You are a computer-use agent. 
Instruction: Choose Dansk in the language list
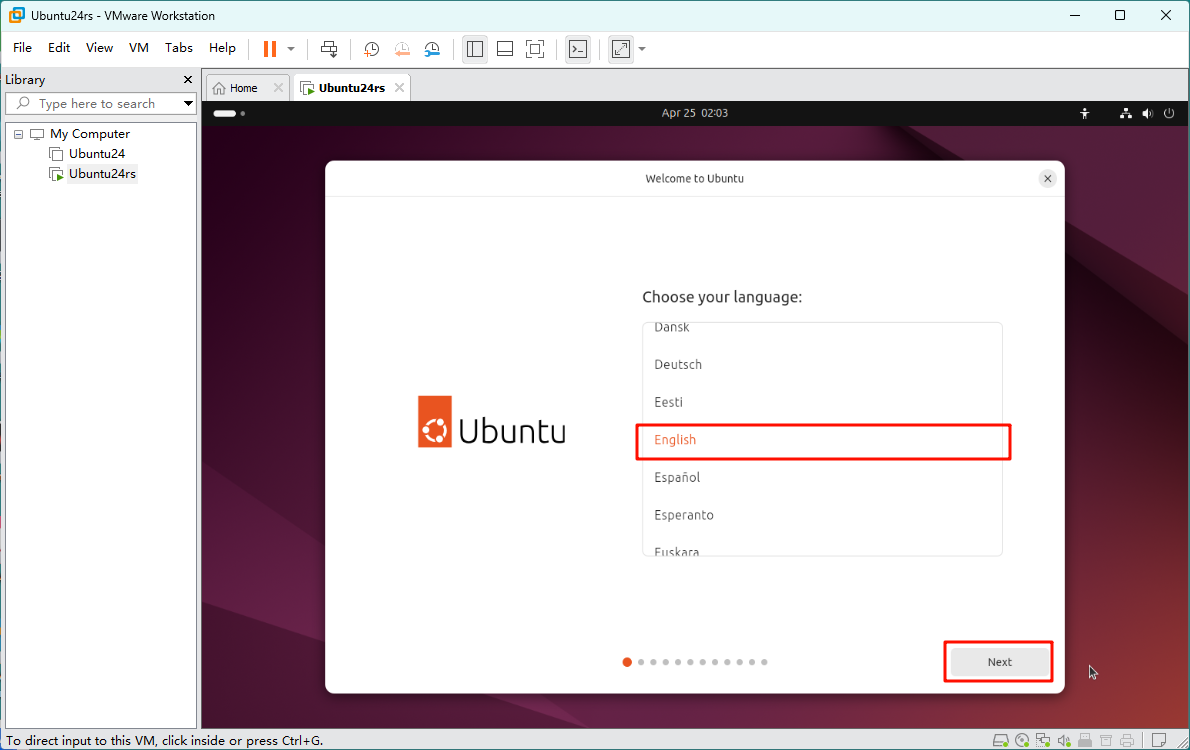(x=822, y=332)
